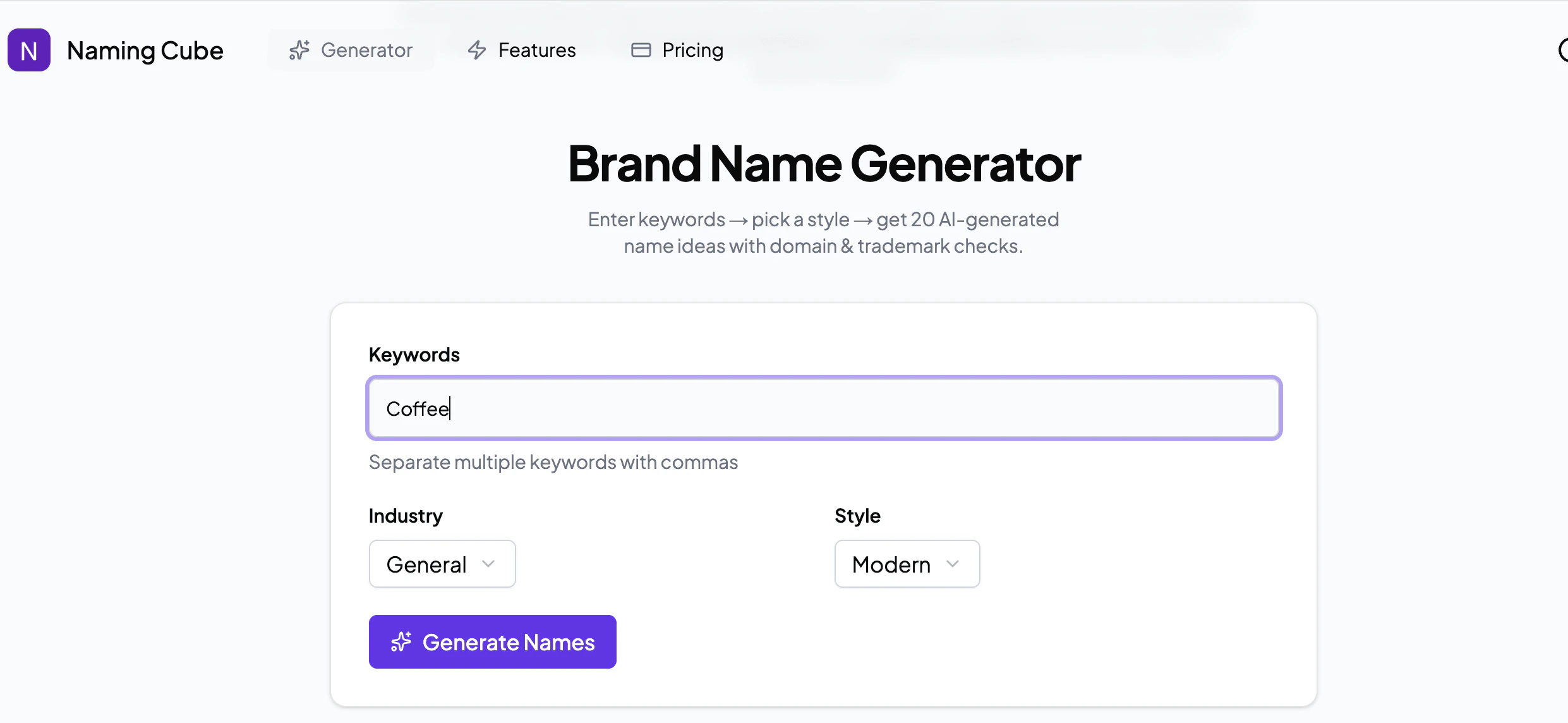Screen dimensions: 1568x723
Task: Click the Style label text
Action: tap(857, 516)
